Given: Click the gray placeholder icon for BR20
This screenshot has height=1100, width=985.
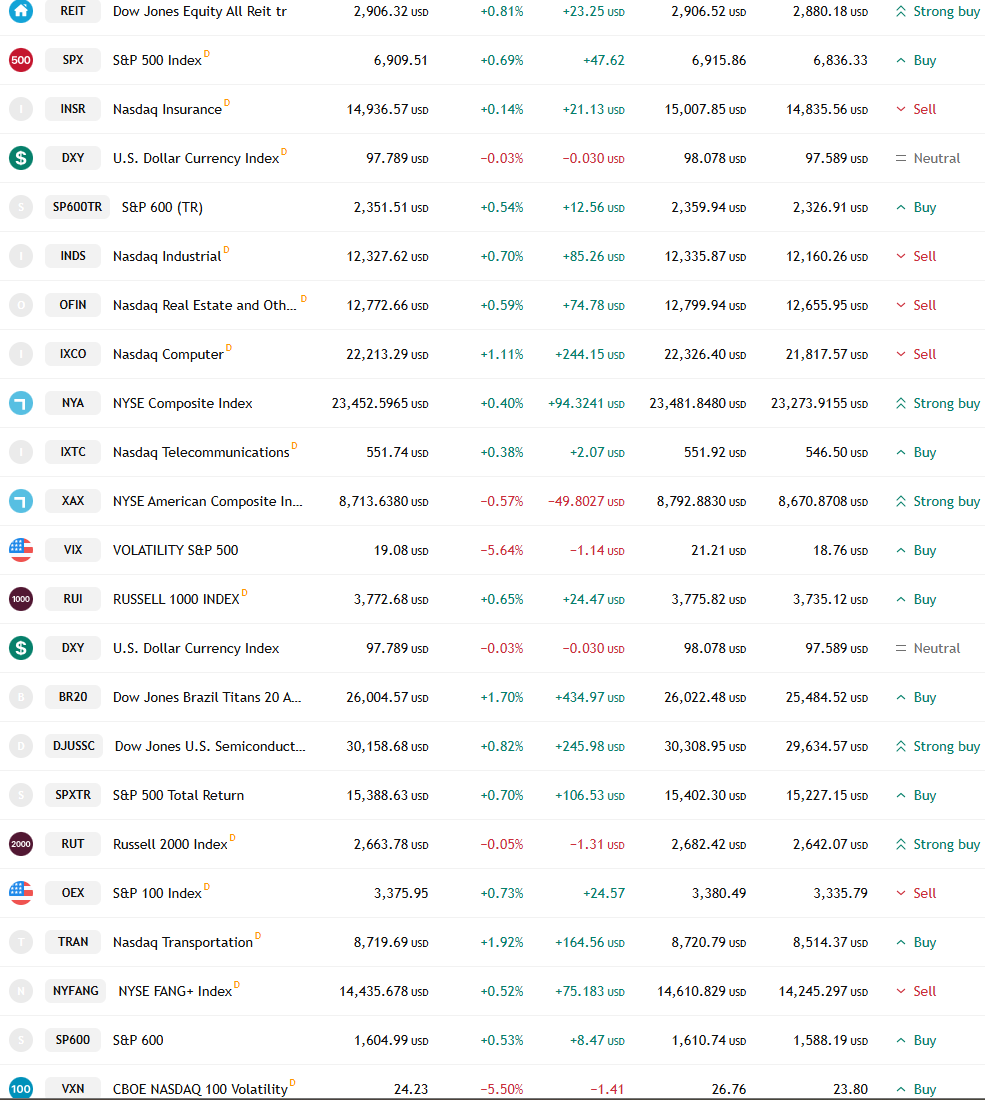Looking at the screenshot, I should tap(21, 697).
